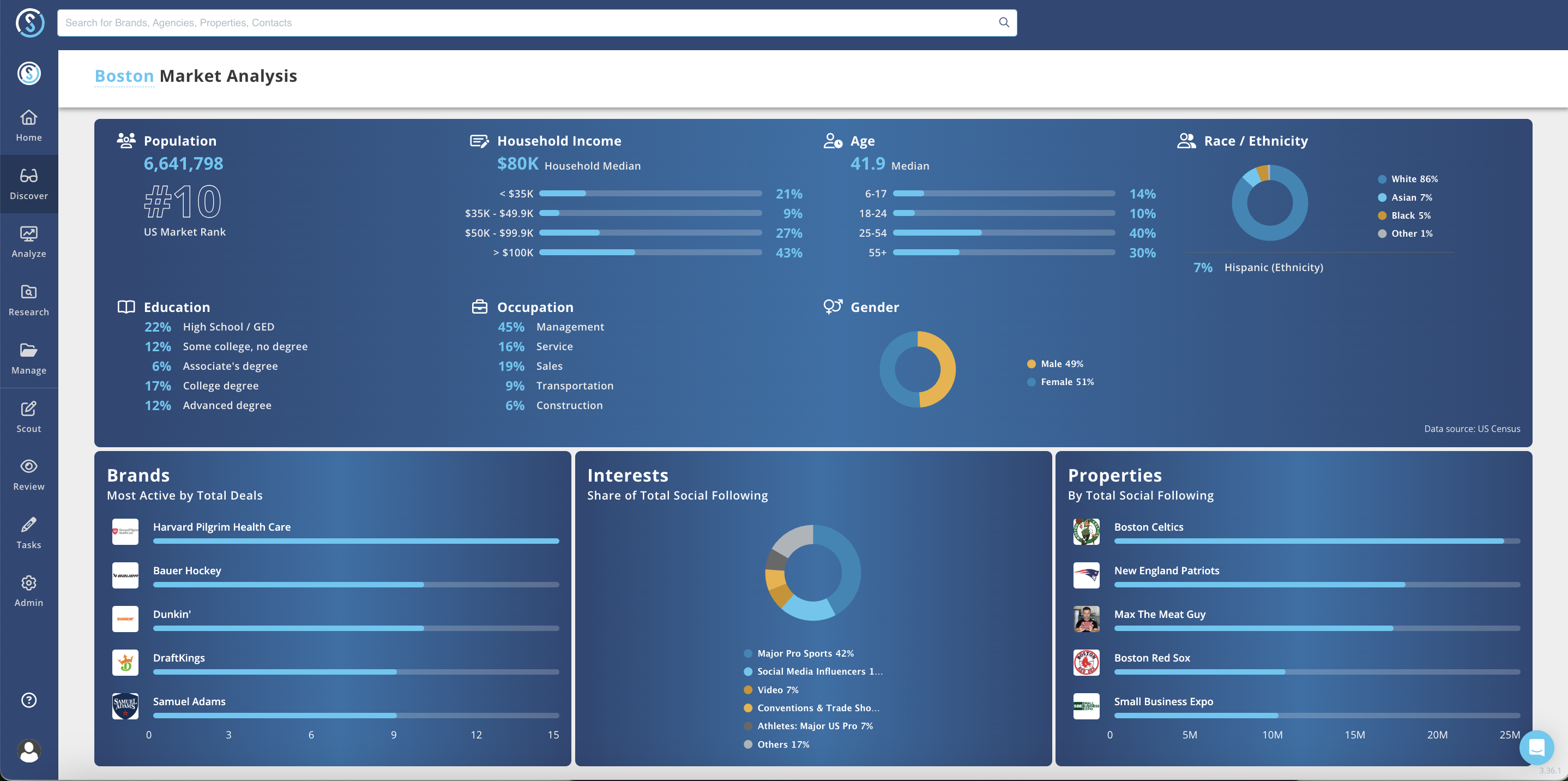1568x781 pixels.
Task: Click the 6,641,798 population value
Action: point(183,164)
